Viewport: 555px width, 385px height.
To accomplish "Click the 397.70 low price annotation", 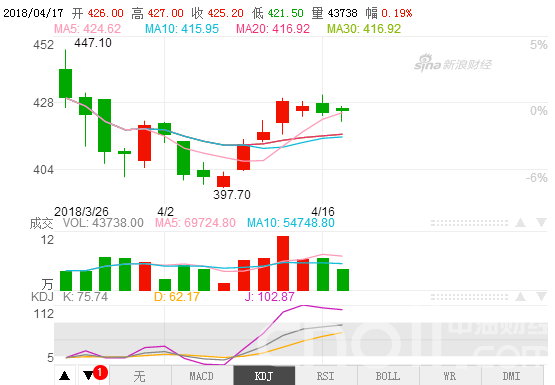I will (x=232, y=195).
